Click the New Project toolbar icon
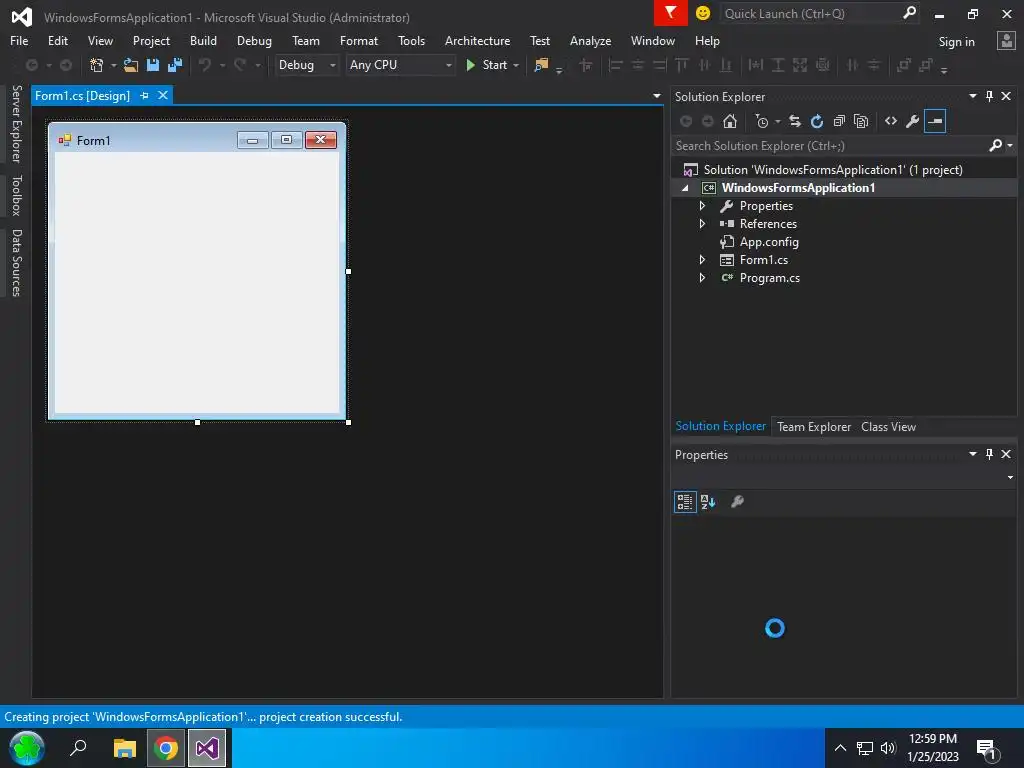 (97, 65)
